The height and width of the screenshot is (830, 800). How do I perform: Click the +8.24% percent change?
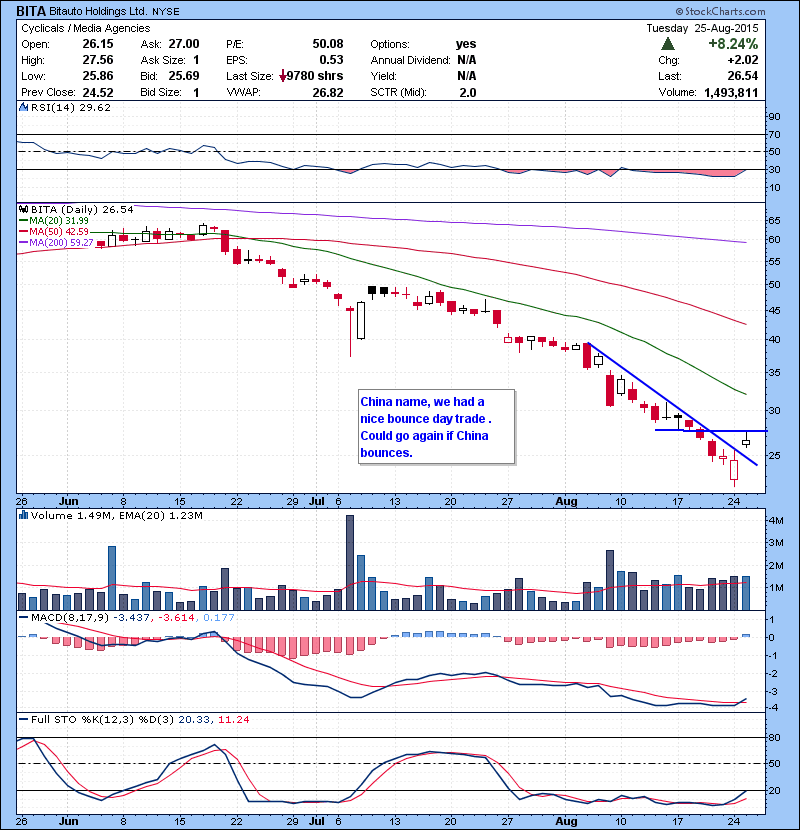tap(733, 43)
